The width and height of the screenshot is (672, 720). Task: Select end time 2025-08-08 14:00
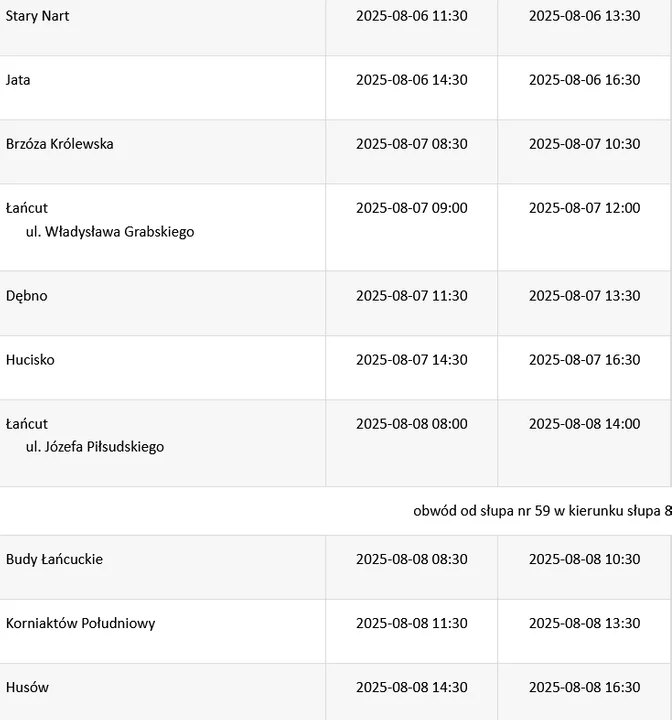(584, 424)
